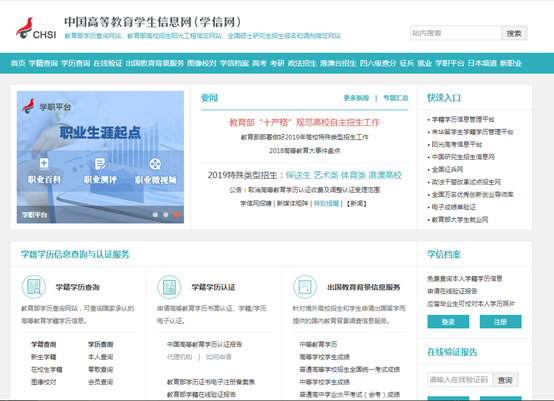Screen dimensions: 554x401
Task: Open the 专题汇总 link
Action: 396,98
